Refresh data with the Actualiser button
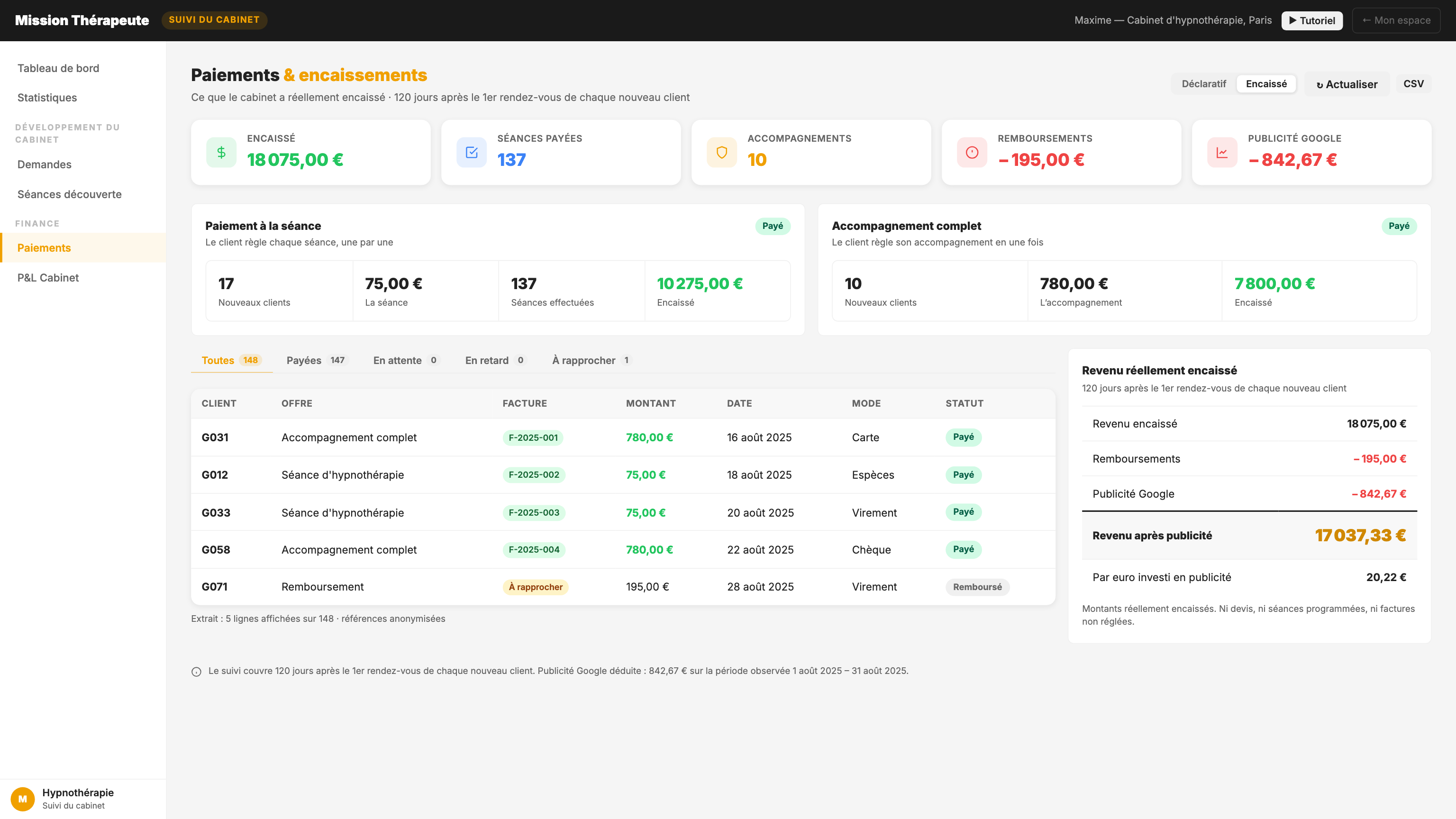 [x=1347, y=84]
